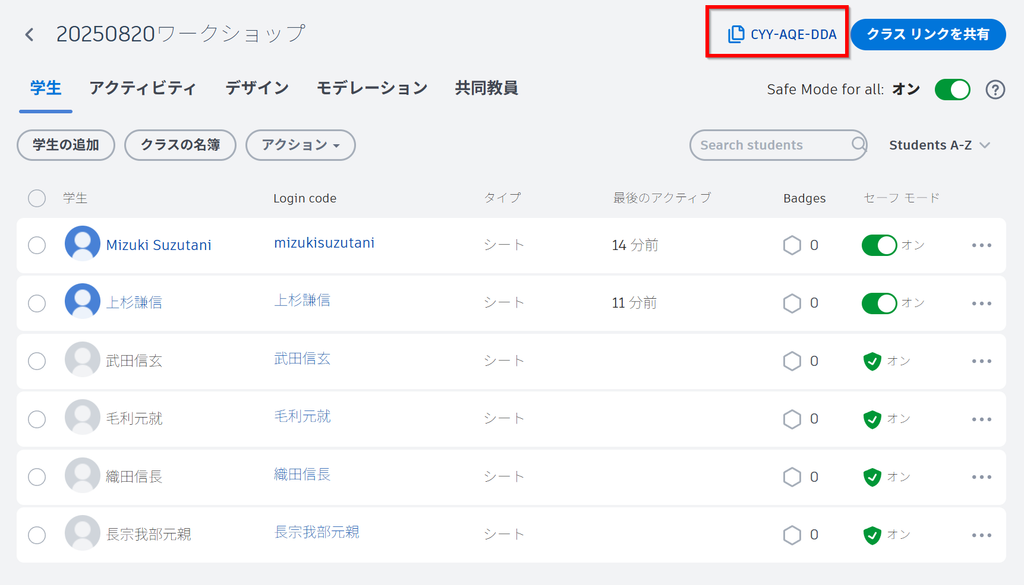Expand the アクション dropdown
Viewport: 1024px width, 585px height.
pyautogui.click(x=300, y=145)
